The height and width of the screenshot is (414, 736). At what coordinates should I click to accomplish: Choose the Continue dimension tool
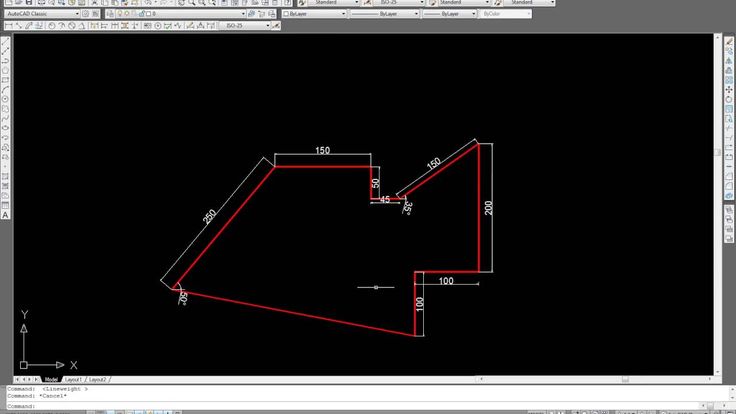(115, 25)
